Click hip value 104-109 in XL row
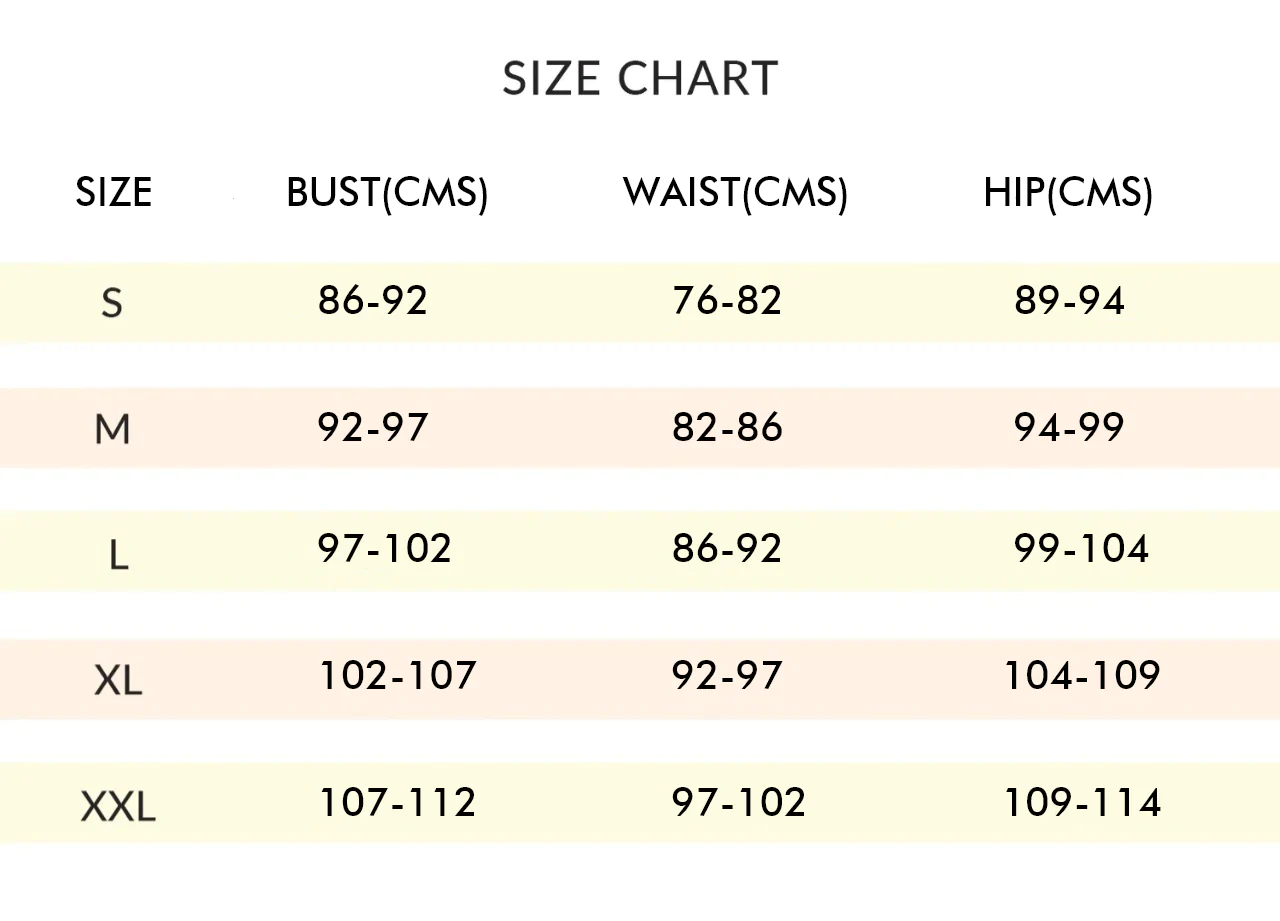1280x921 pixels. [1081, 676]
